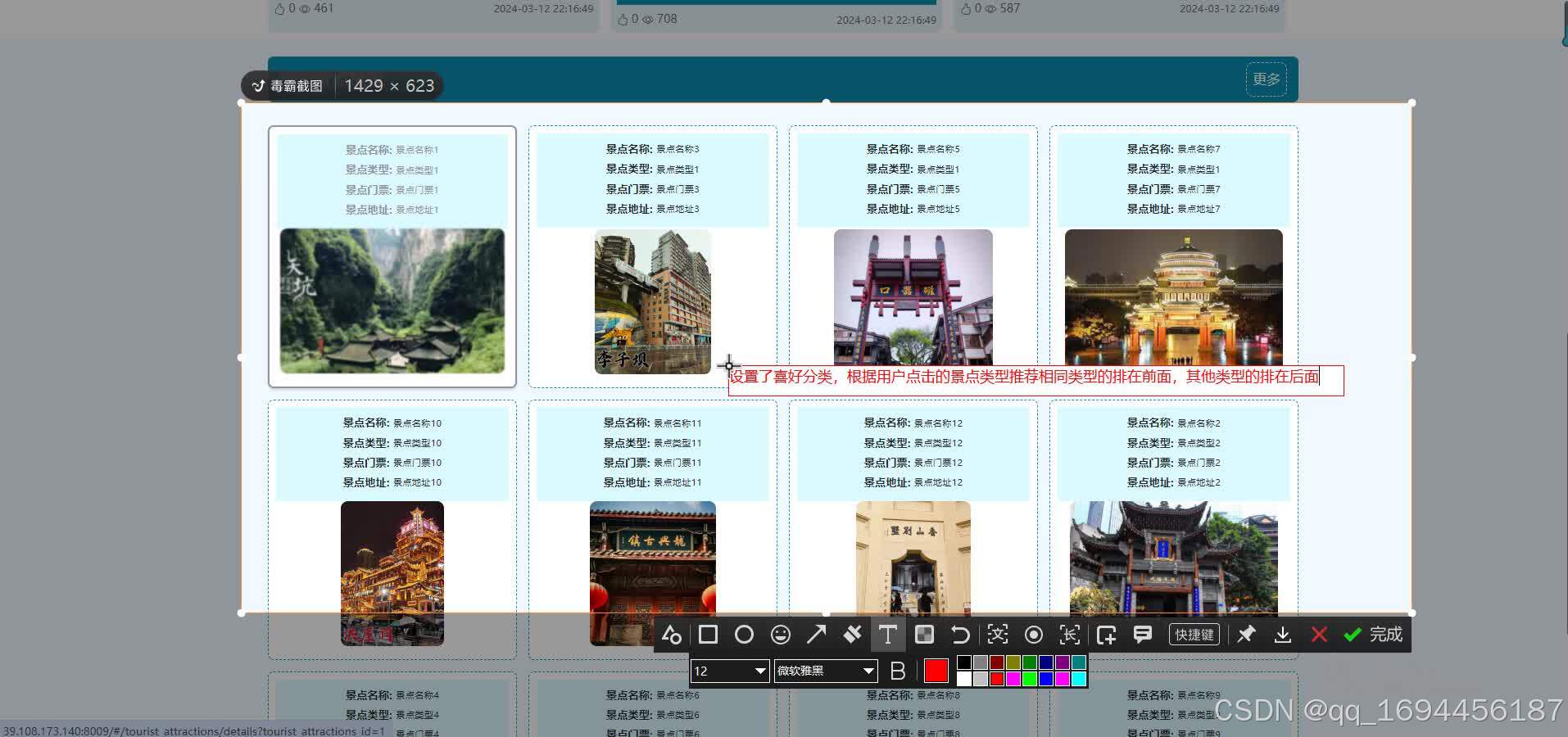Select the rectangle annotation tool
The width and height of the screenshot is (1568, 737).
tap(708, 635)
